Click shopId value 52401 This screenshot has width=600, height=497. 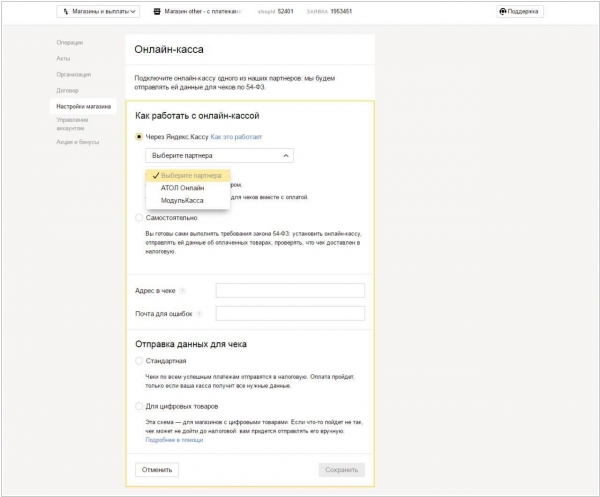(285, 11)
